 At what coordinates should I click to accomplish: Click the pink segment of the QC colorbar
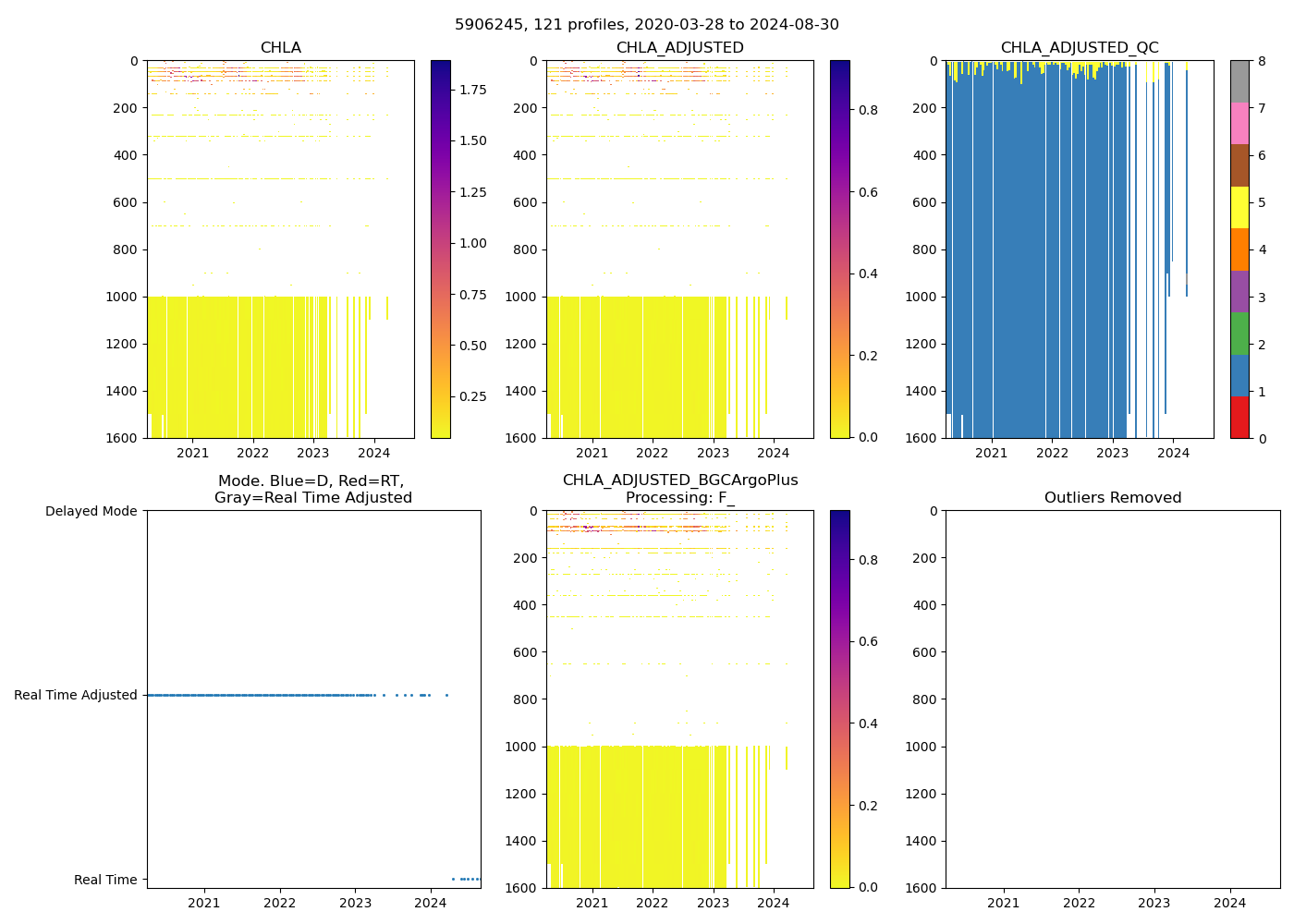(1239, 123)
